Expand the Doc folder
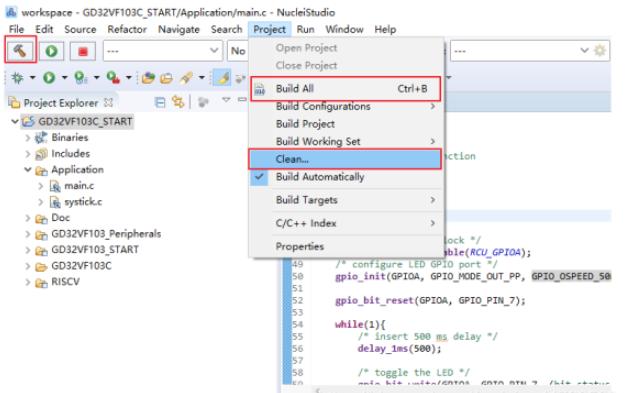Viewport: 630px width, 393px height. click(x=27, y=218)
